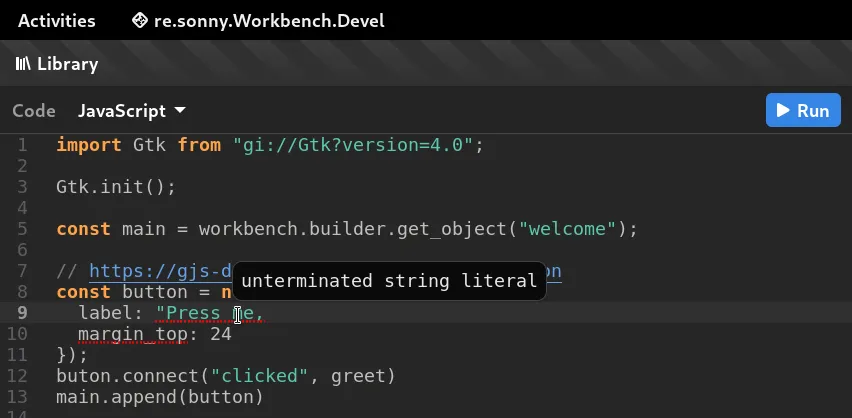Toggle the Code panel button
The width and height of the screenshot is (852, 418).
34,111
